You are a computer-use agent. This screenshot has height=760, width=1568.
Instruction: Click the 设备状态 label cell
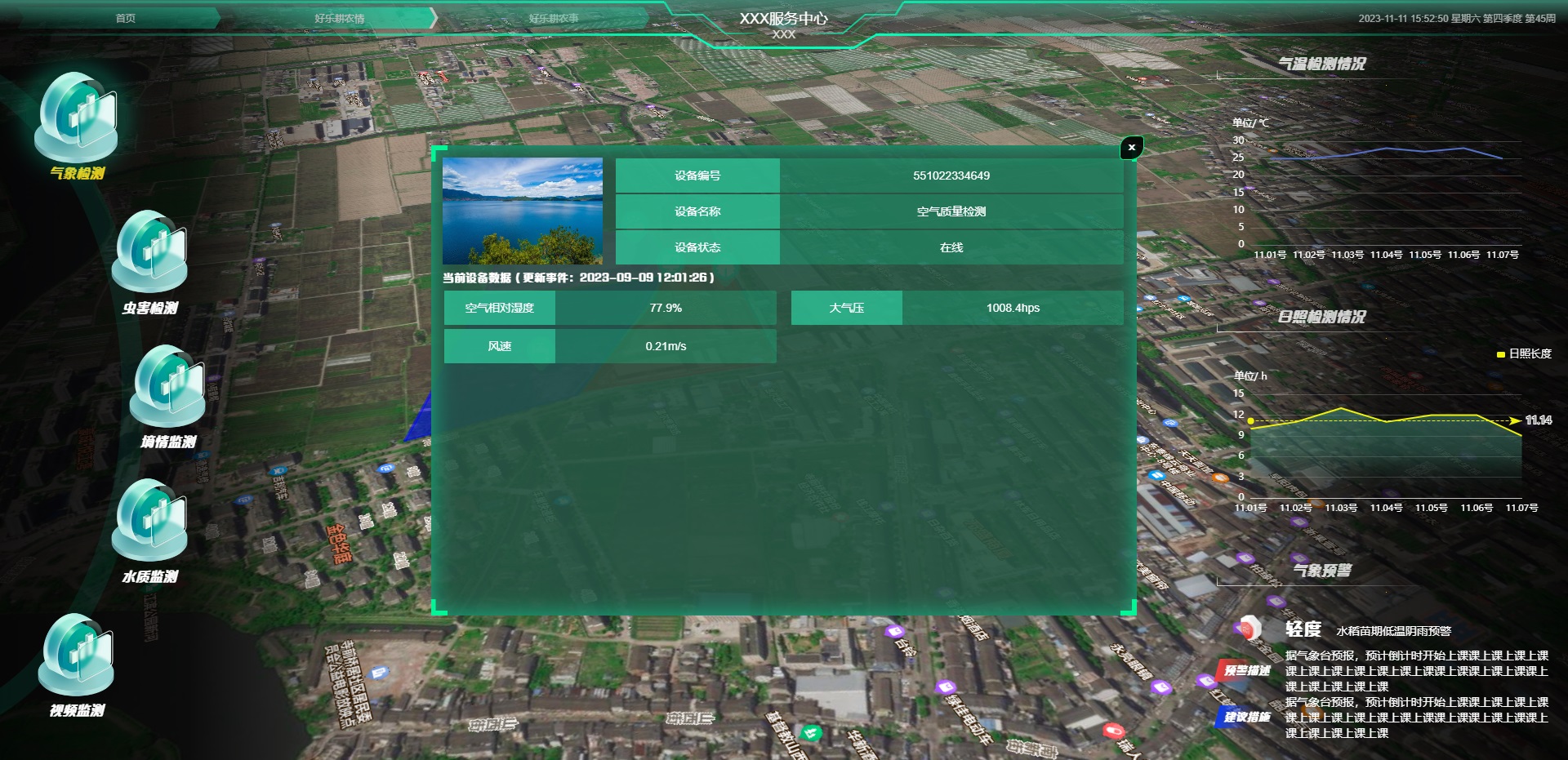click(697, 247)
